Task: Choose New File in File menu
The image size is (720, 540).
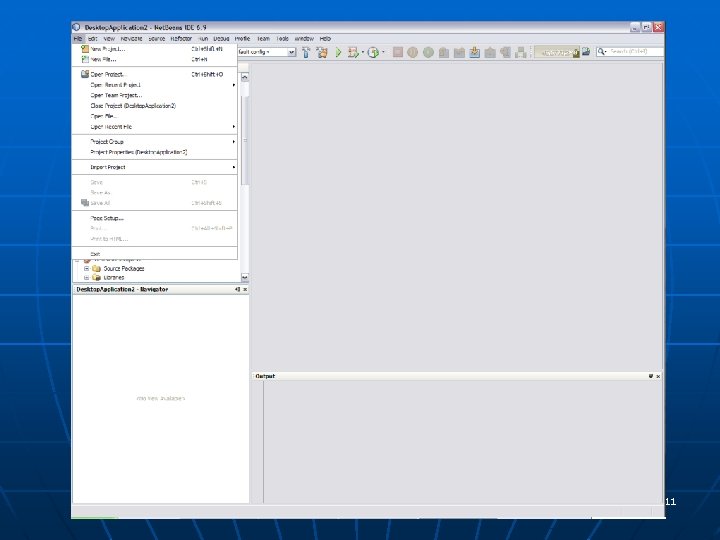Action: click(x=154, y=59)
